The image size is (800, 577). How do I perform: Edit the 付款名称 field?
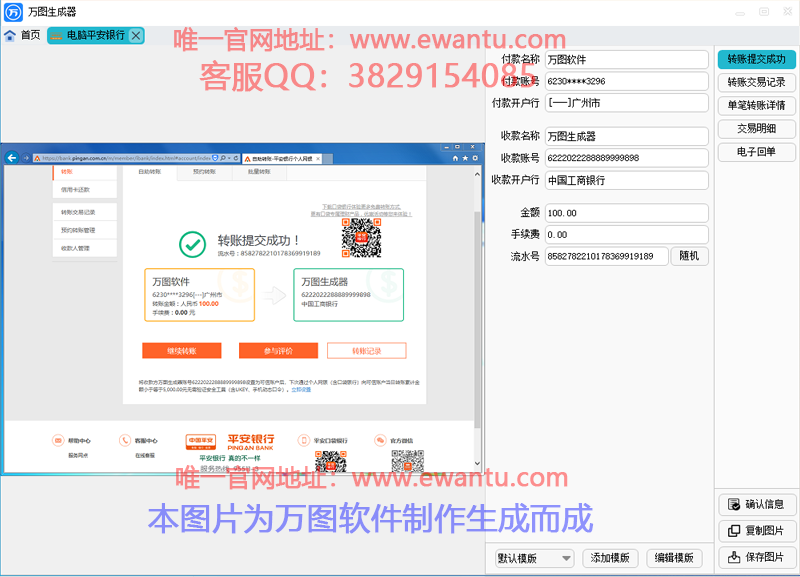[627, 60]
